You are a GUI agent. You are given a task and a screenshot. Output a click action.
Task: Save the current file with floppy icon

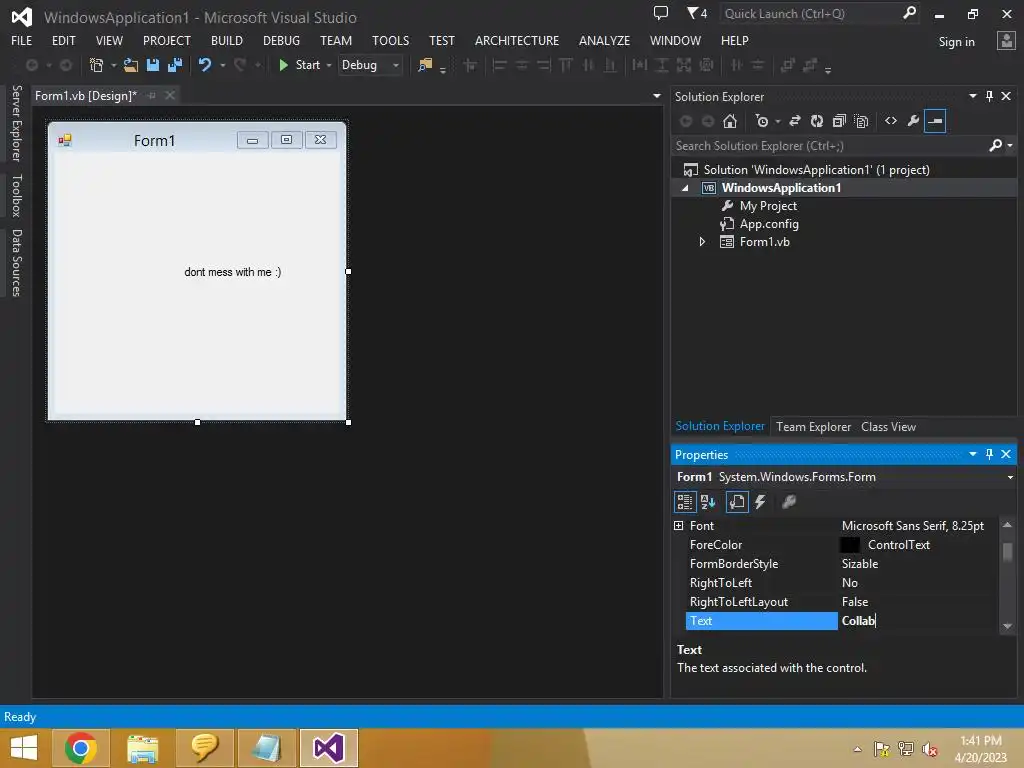click(153, 65)
